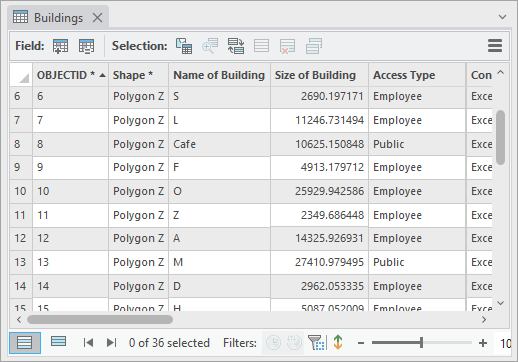Toggle the range filter icon

[294, 343]
